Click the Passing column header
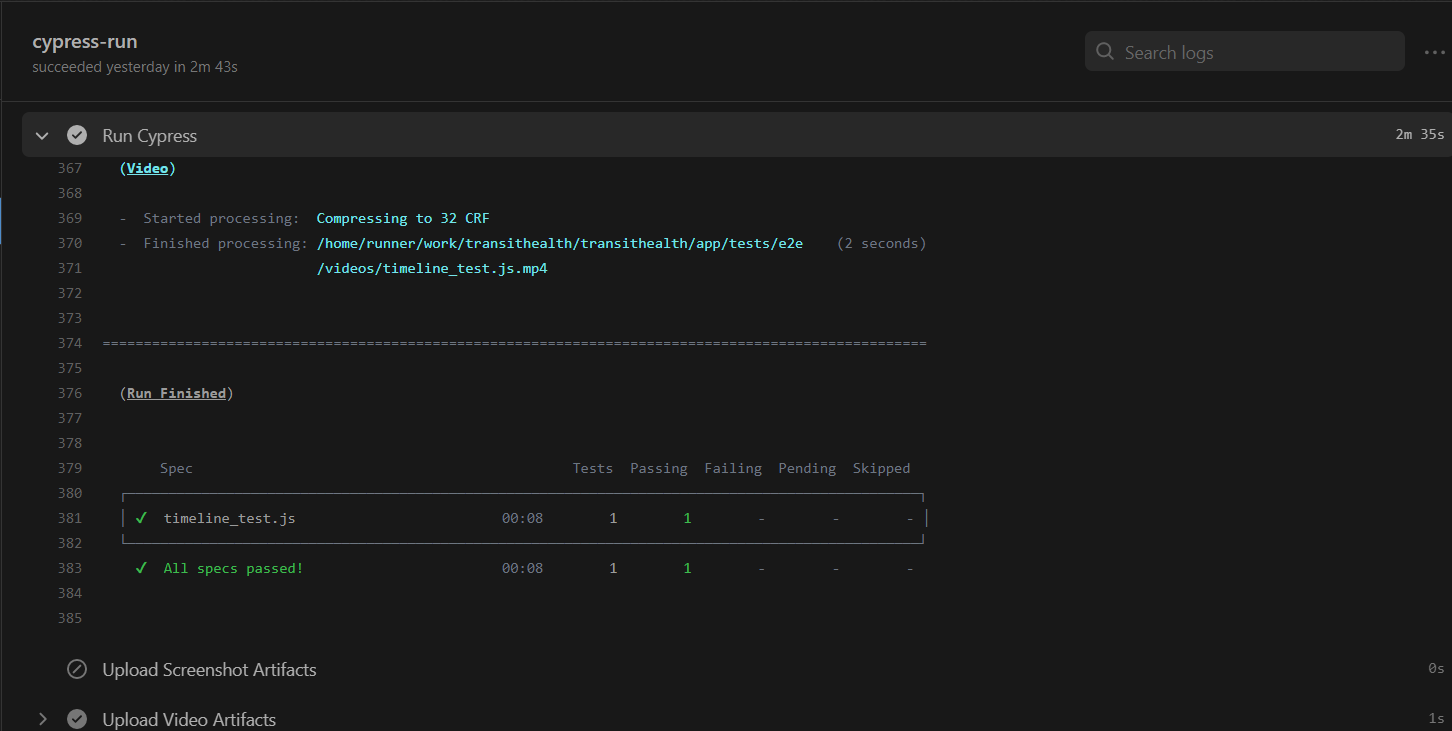The width and height of the screenshot is (1452, 731). (x=659, y=468)
